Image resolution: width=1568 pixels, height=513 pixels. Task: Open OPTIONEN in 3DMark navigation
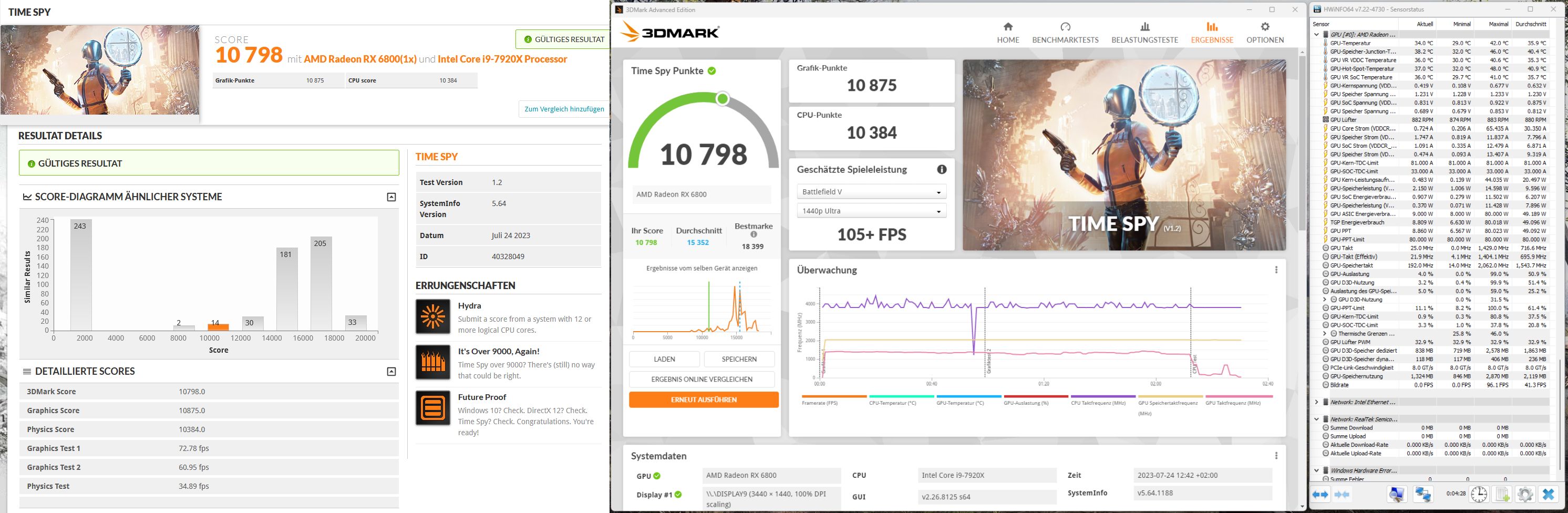1265,33
